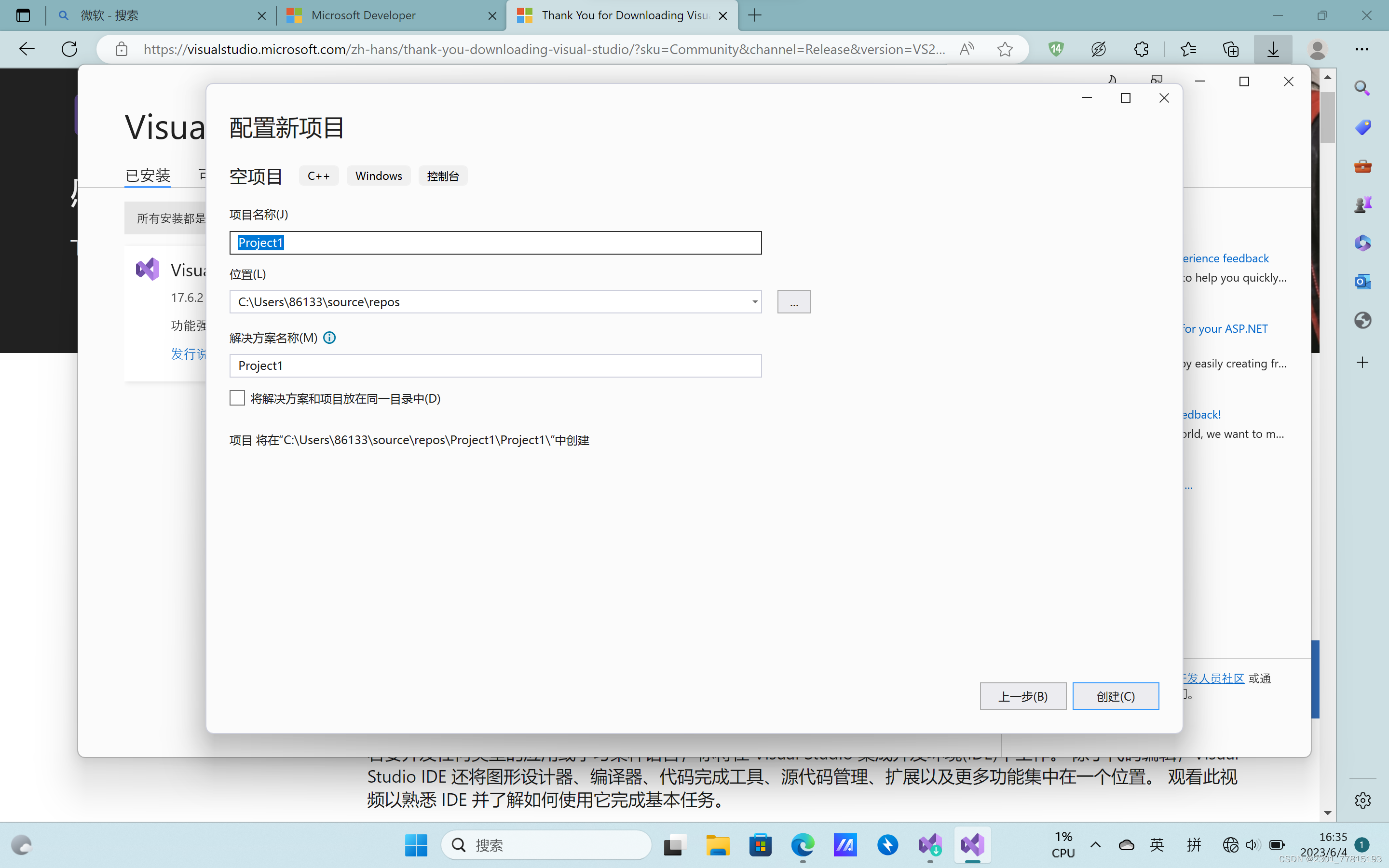Screen dimensions: 1389x868
Task: Open browser settings and more menu
Action: (x=1362, y=49)
